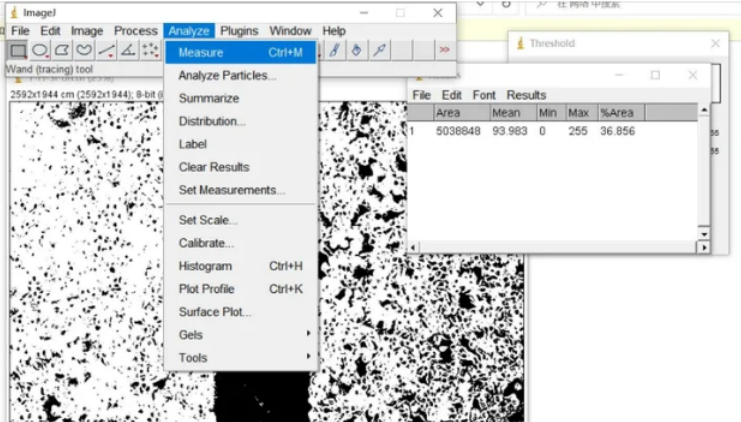The image size is (741, 422).
Task: Click the Results table scroll-down arrow
Action: click(x=703, y=232)
